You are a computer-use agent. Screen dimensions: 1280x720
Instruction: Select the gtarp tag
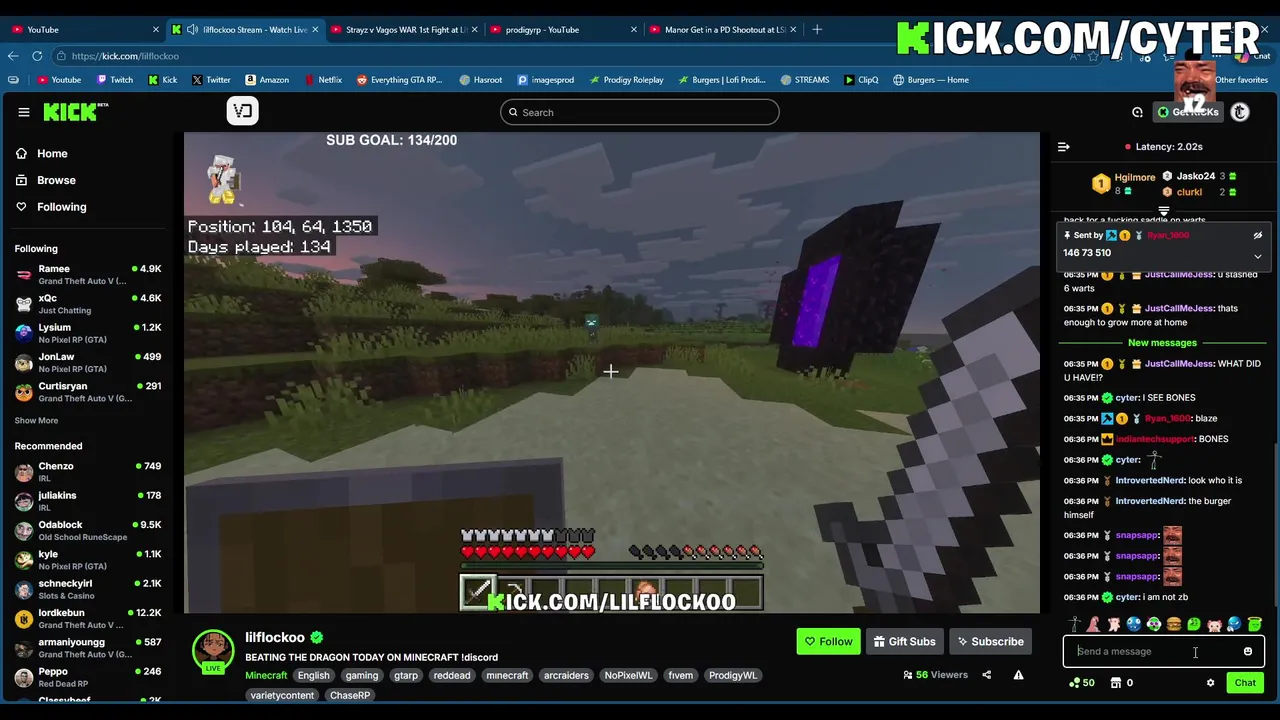[x=406, y=675]
